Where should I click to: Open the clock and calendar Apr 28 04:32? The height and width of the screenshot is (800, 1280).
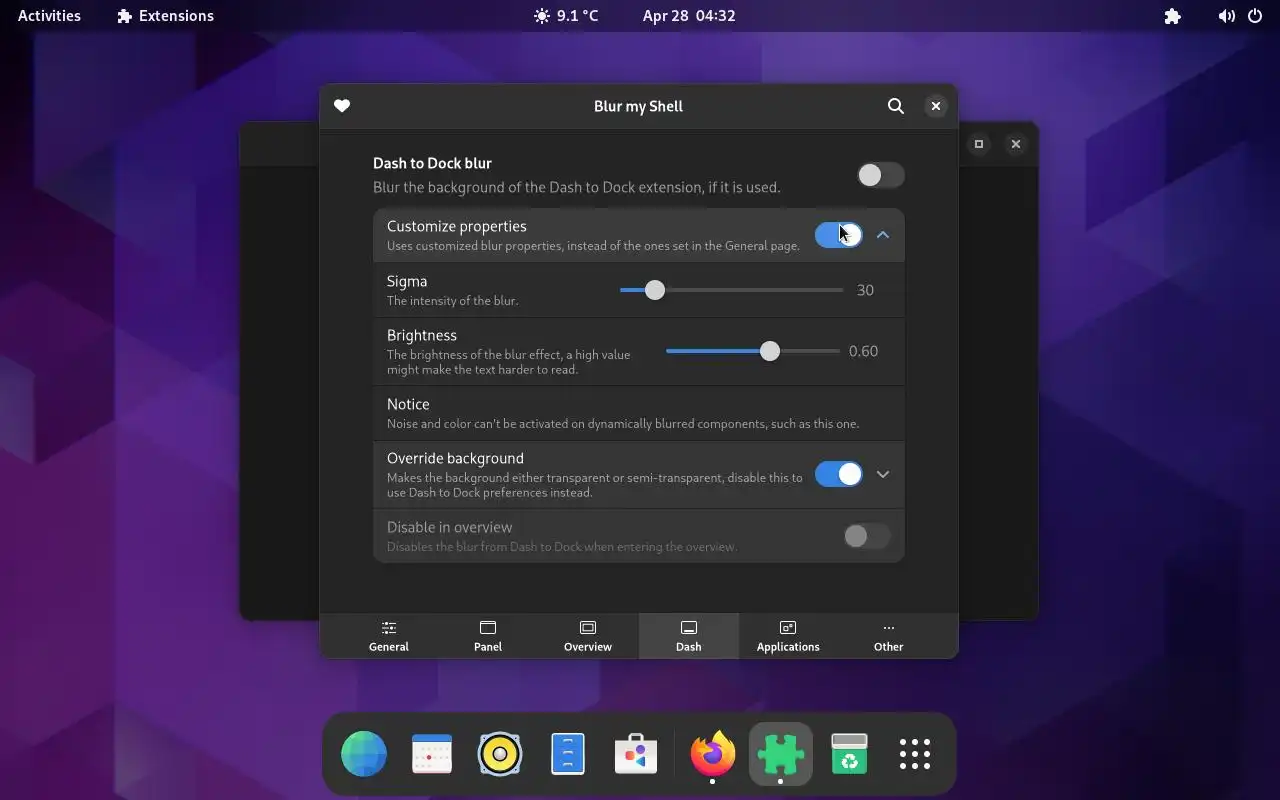(689, 16)
